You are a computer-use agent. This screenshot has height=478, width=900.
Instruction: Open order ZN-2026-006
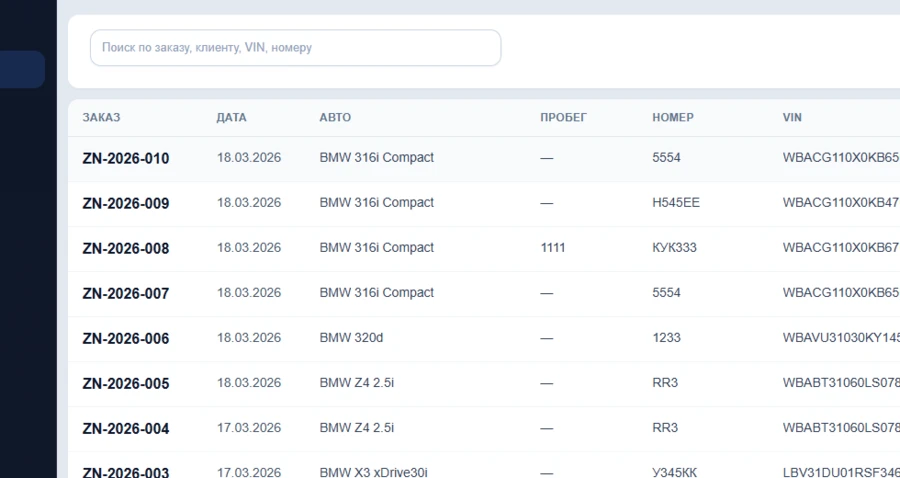coord(126,339)
